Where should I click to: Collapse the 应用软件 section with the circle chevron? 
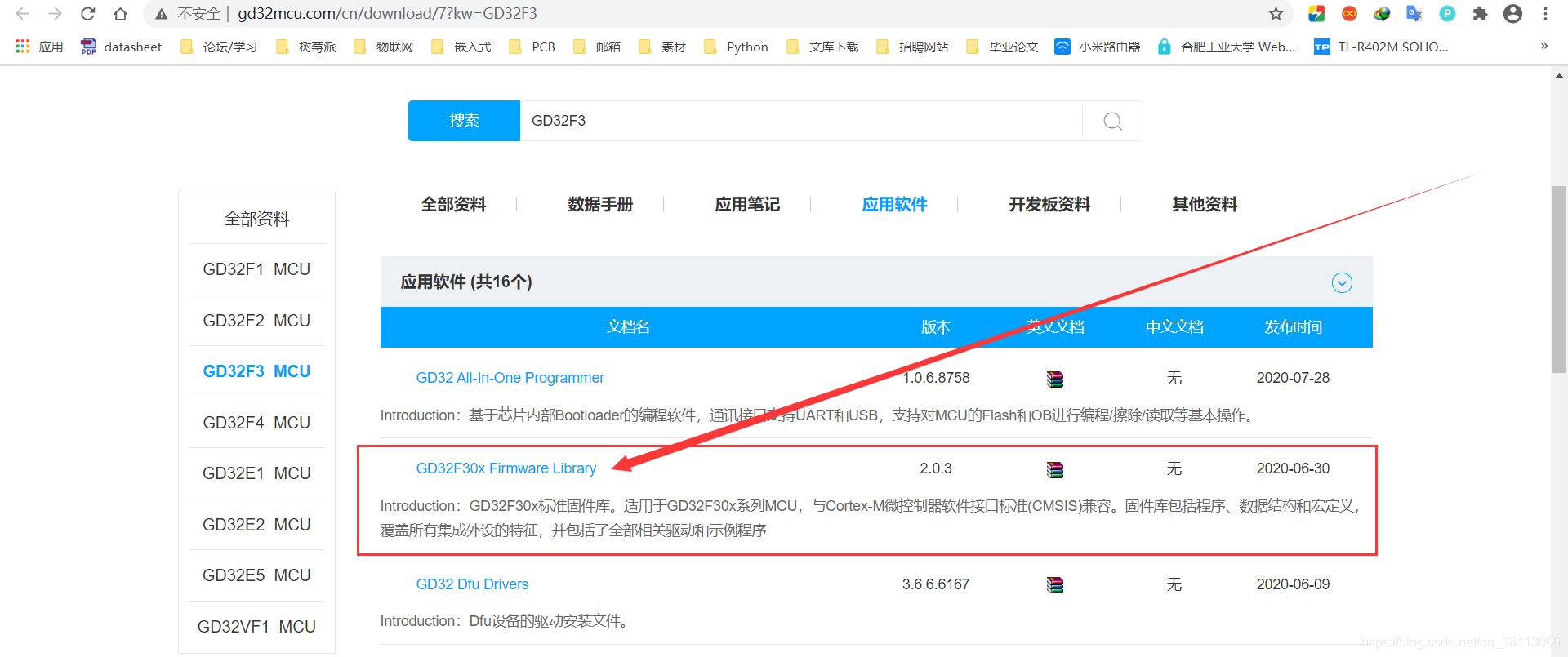pos(1342,282)
